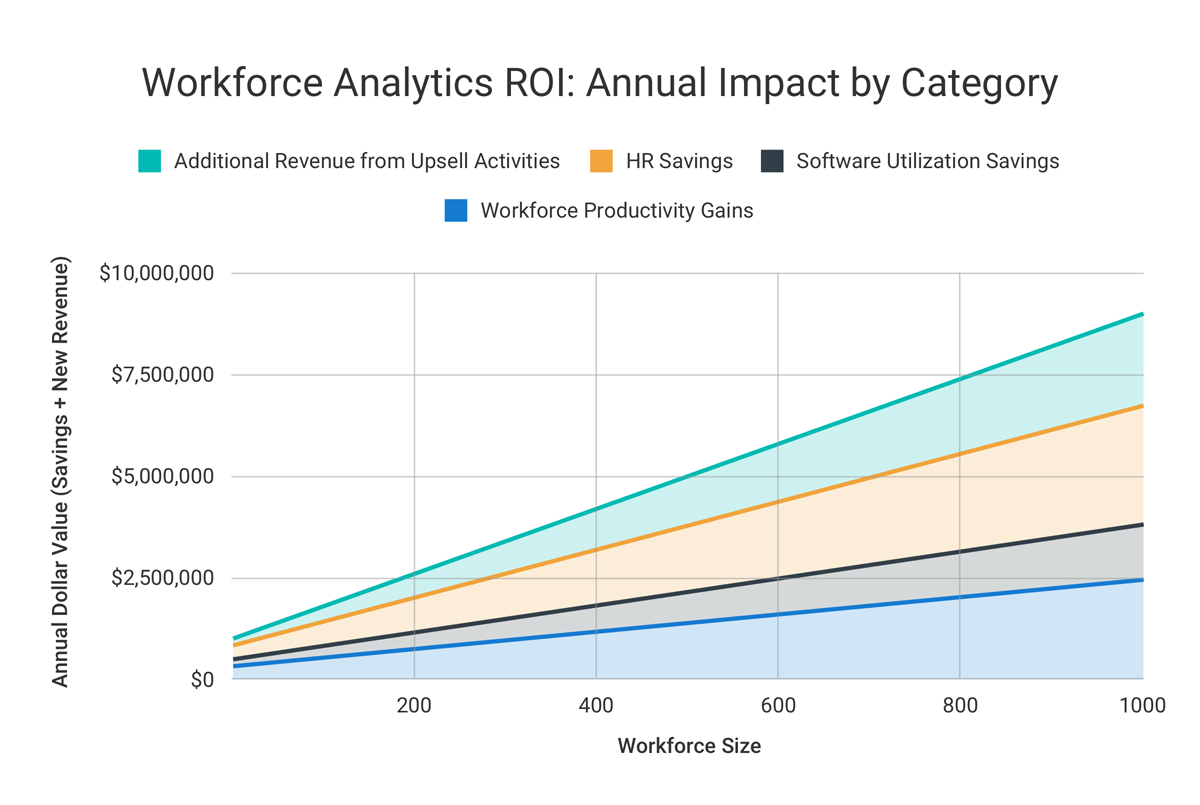Click the dark Software Utilization Savings square
The height and width of the screenshot is (805, 1200).
click(x=773, y=160)
